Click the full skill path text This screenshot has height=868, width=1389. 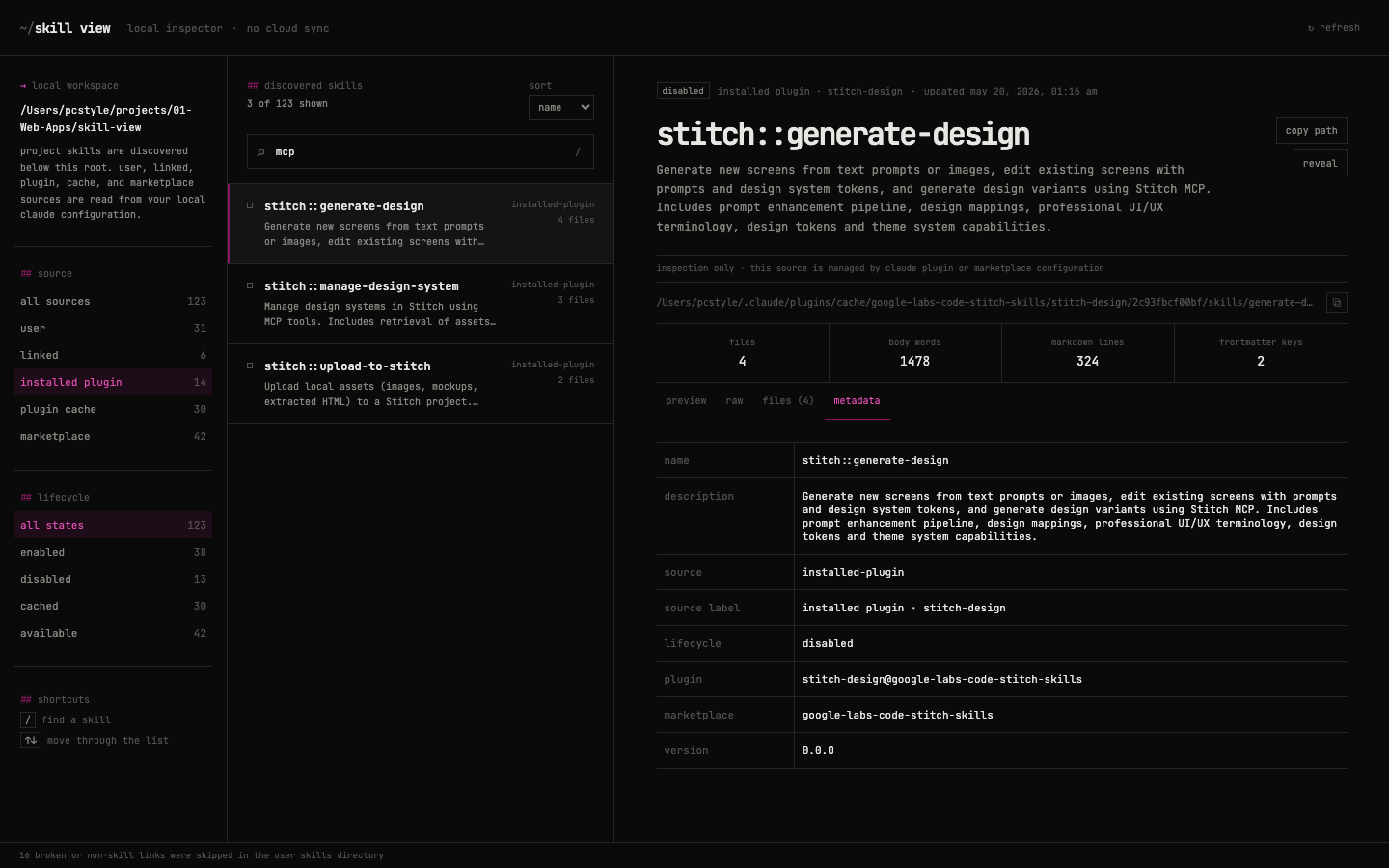[x=985, y=303]
